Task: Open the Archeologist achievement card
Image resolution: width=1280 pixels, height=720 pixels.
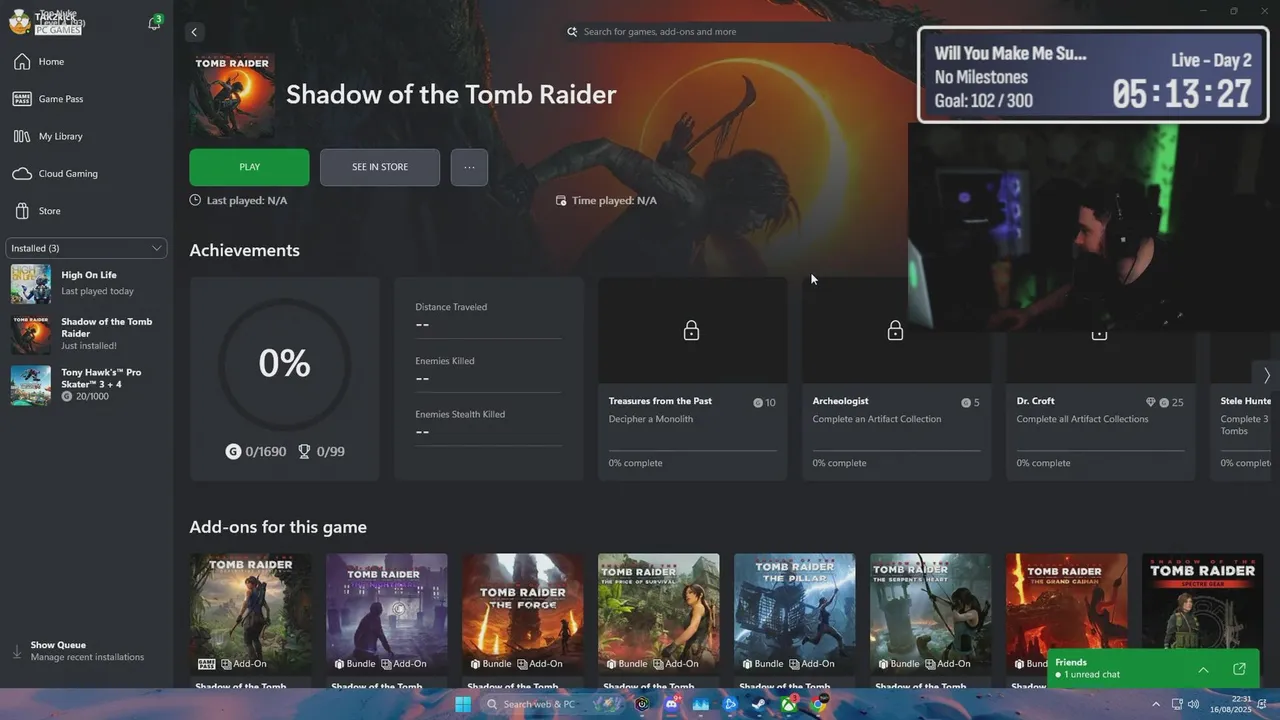Action: click(x=896, y=379)
